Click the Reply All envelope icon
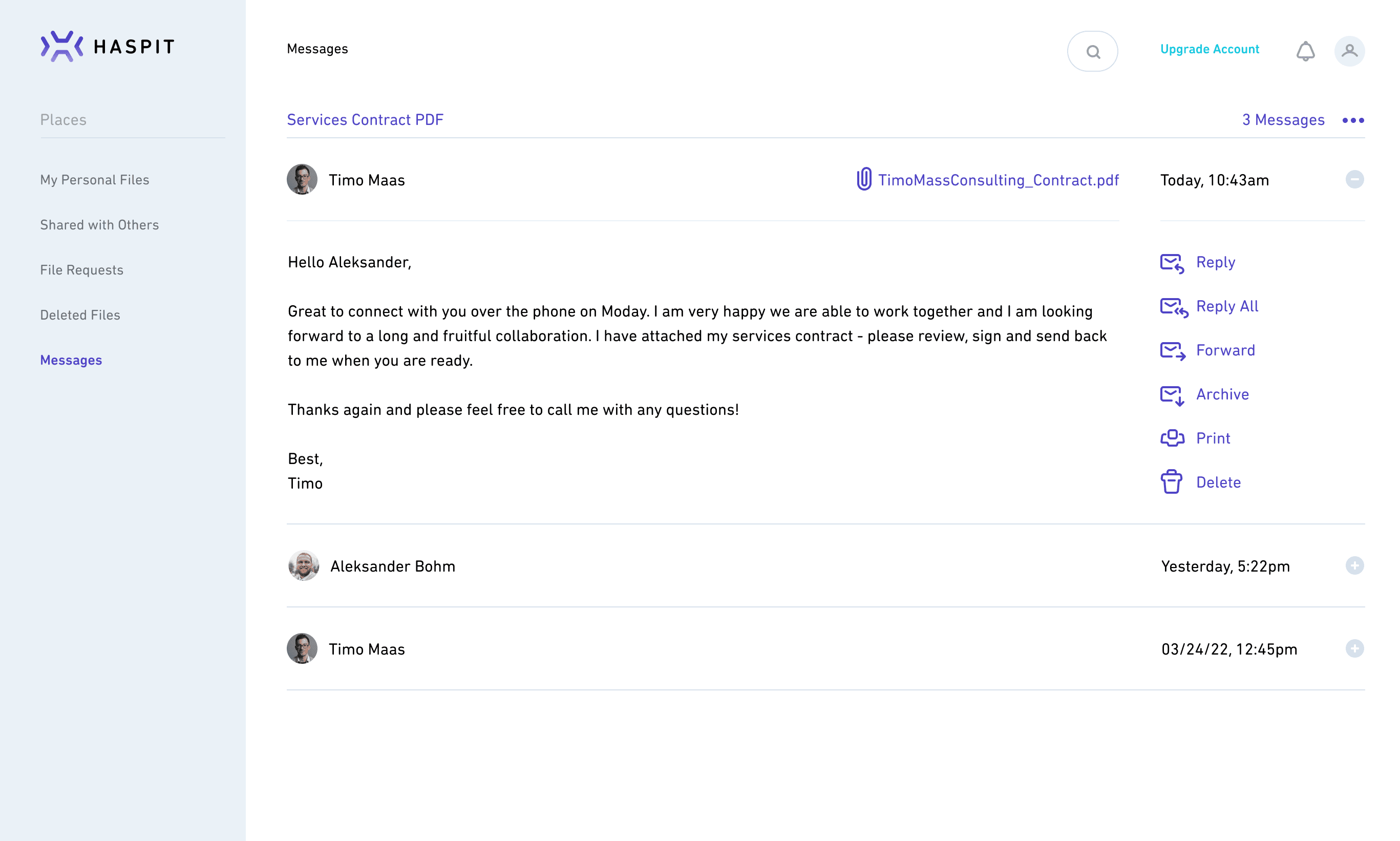Viewport: 1400px width, 841px height. click(1173, 307)
